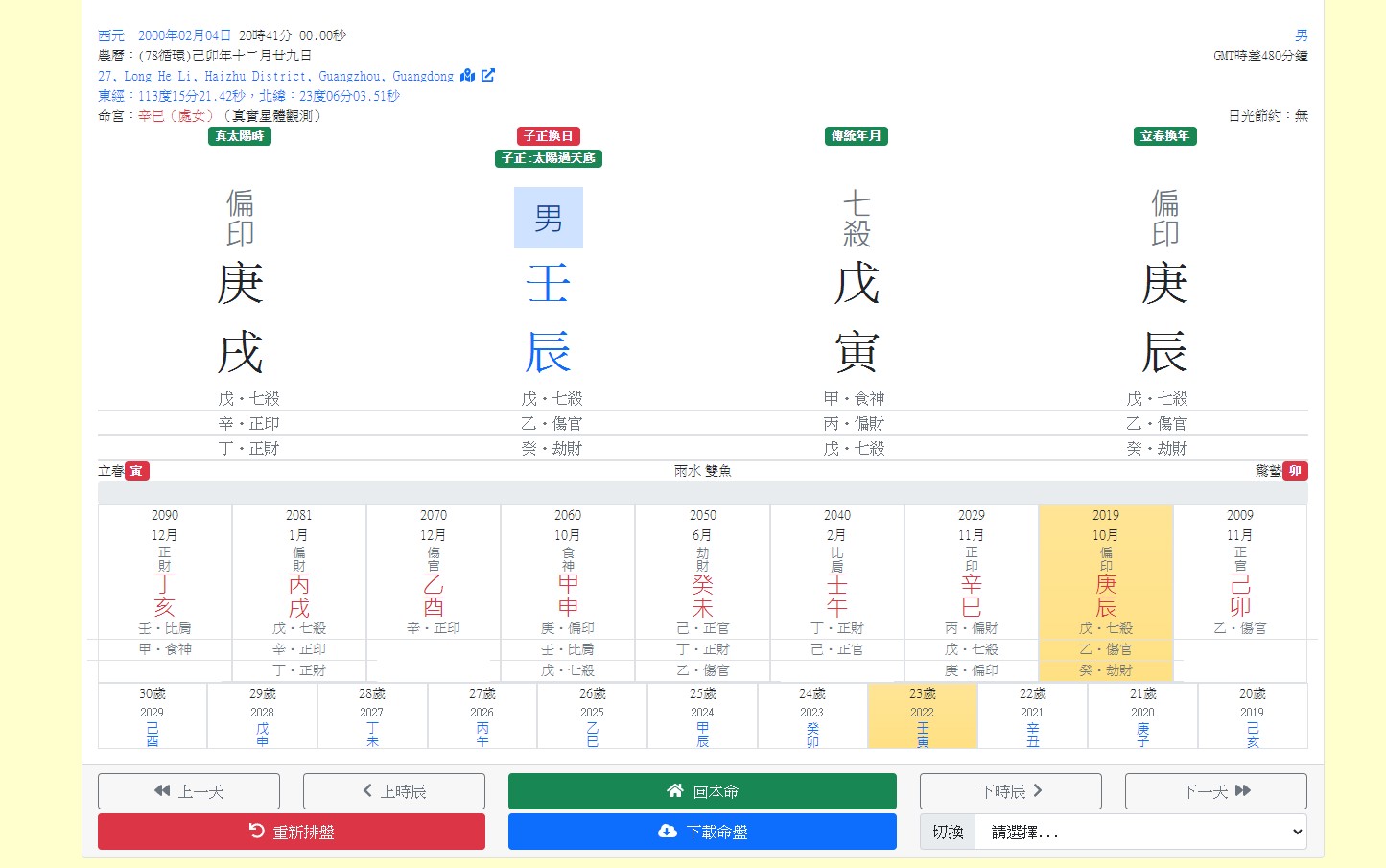Select the highlighted 男 day master box

[x=549, y=218]
